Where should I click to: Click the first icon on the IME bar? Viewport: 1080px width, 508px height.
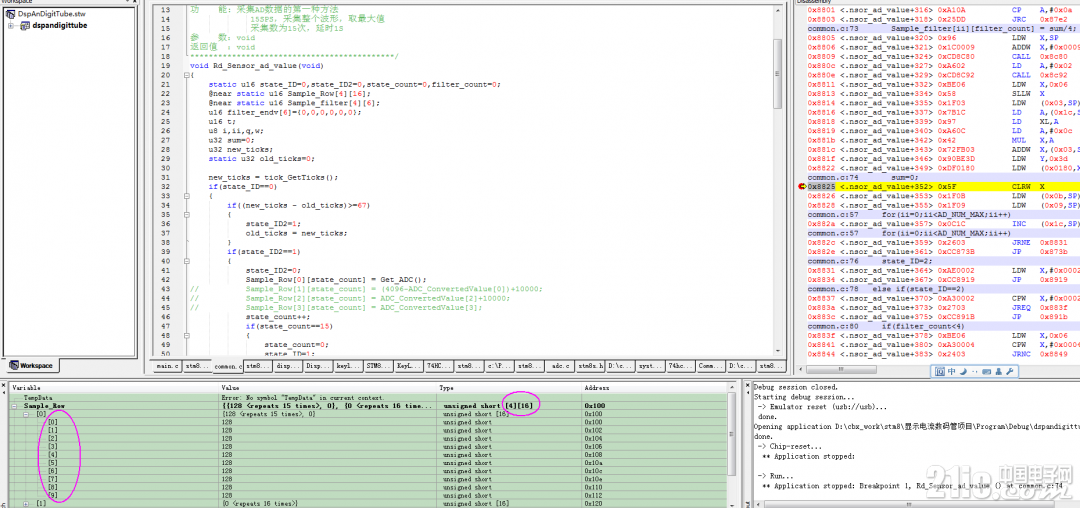click(x=939, y=372)
